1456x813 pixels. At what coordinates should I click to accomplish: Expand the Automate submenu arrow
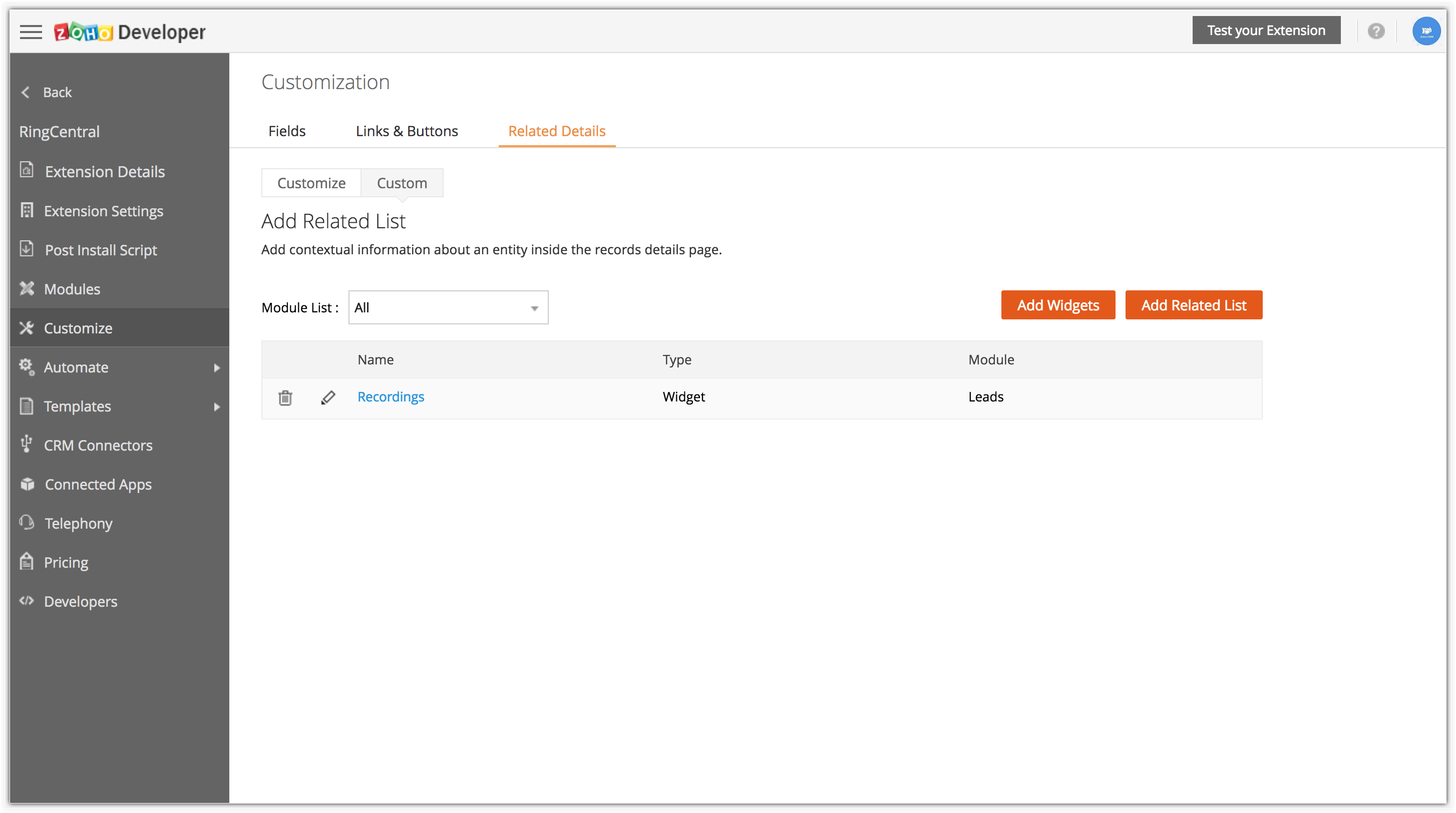(217, 368)
